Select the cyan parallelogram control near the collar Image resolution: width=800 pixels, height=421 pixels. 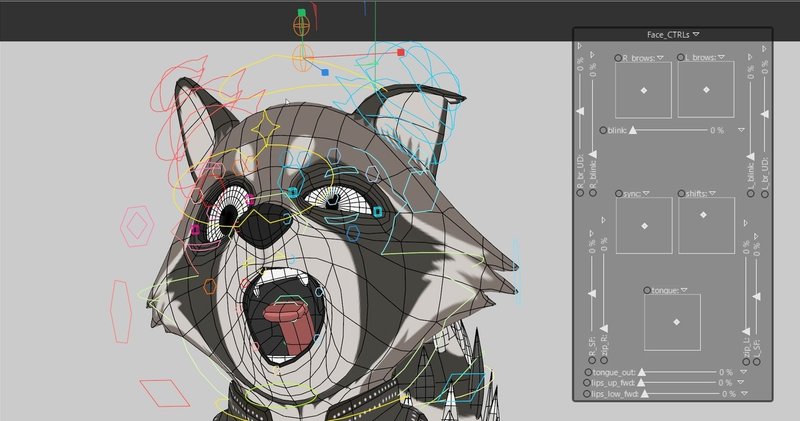point(460,387)
